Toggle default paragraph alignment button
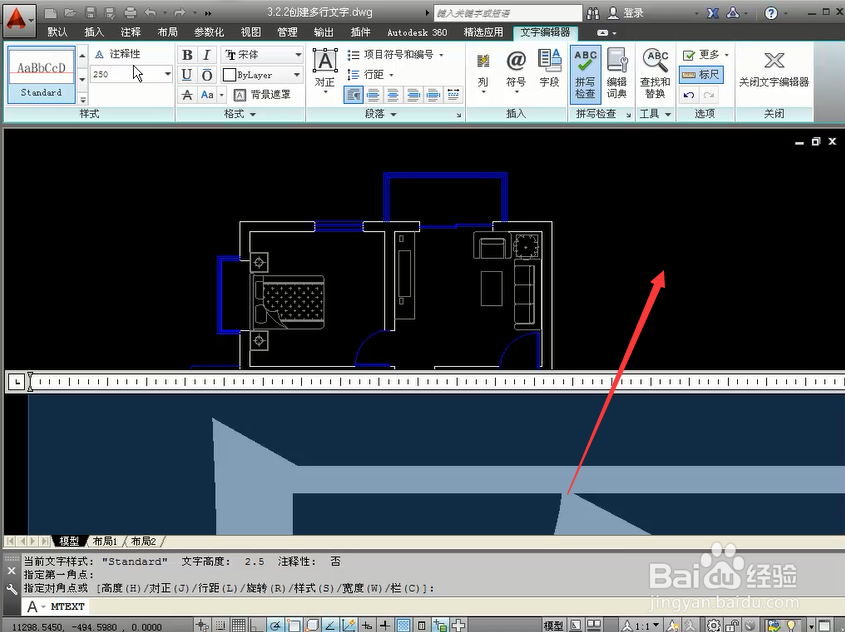The image size is (845, 632). tap(353, 95)
